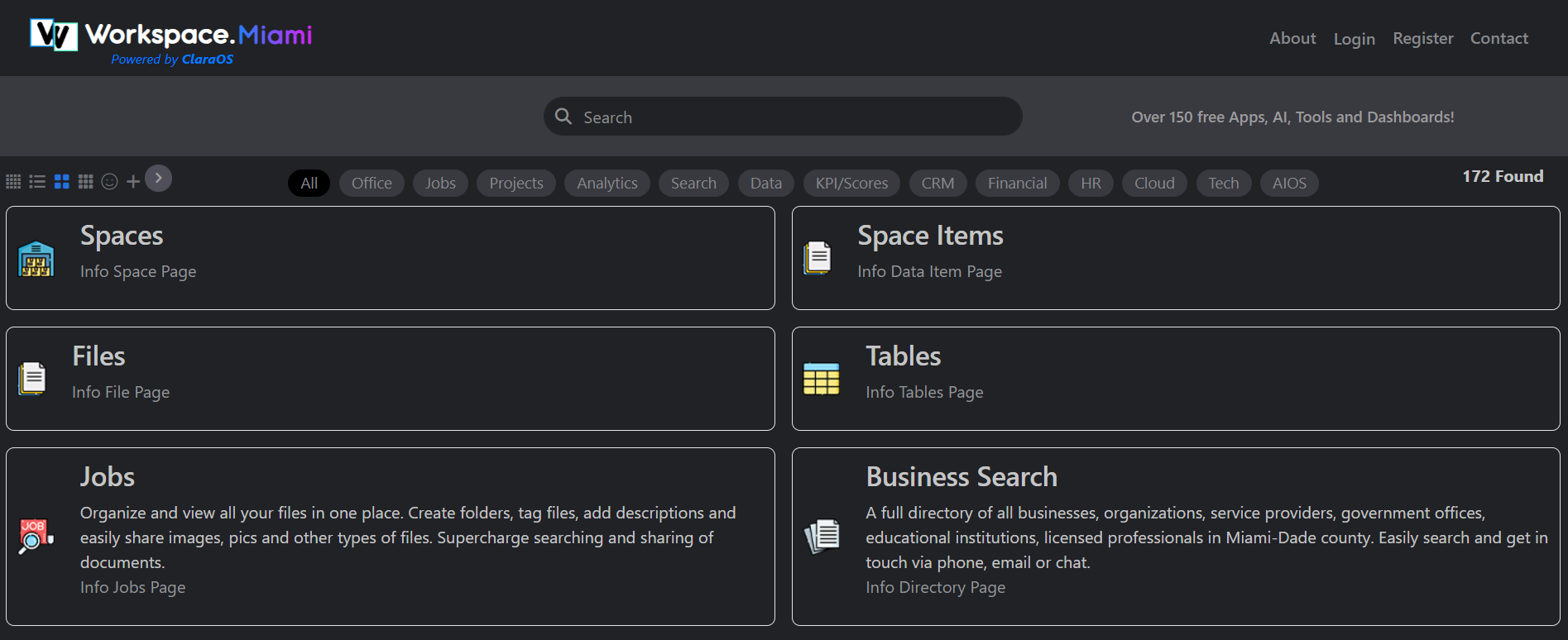Select the All filter tab
Viewport: 1568px width, 640px height.
pos(309,184)
